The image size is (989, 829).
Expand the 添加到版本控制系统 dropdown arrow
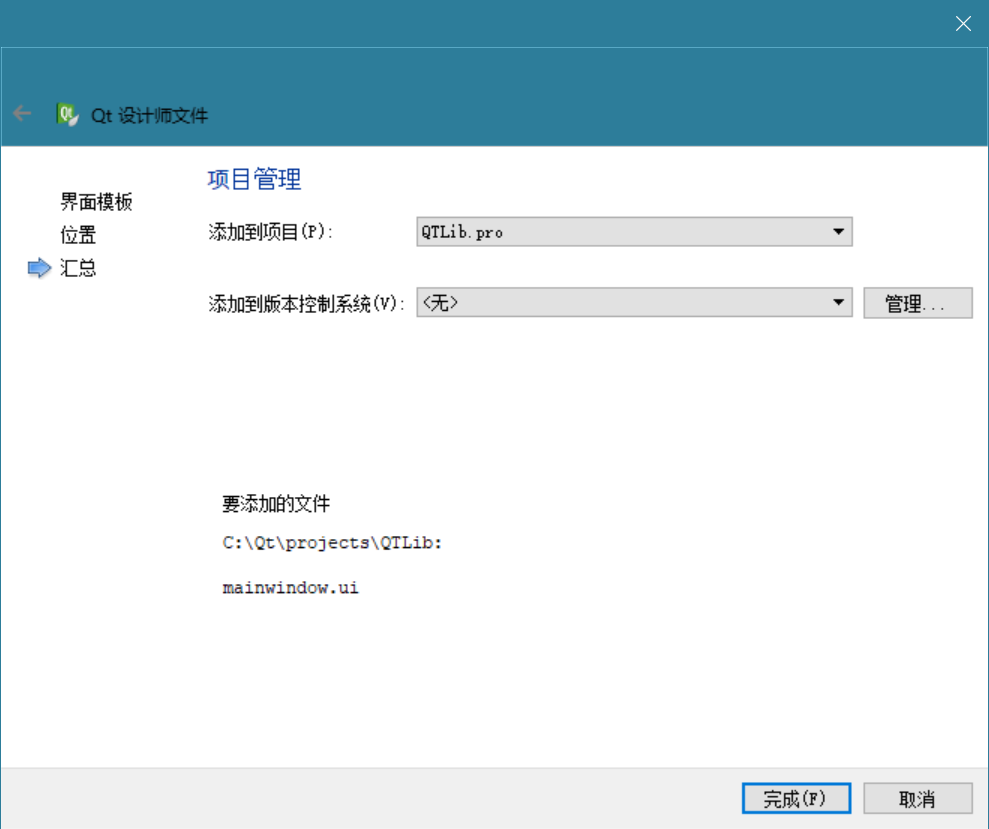click(x=838, y=303)
